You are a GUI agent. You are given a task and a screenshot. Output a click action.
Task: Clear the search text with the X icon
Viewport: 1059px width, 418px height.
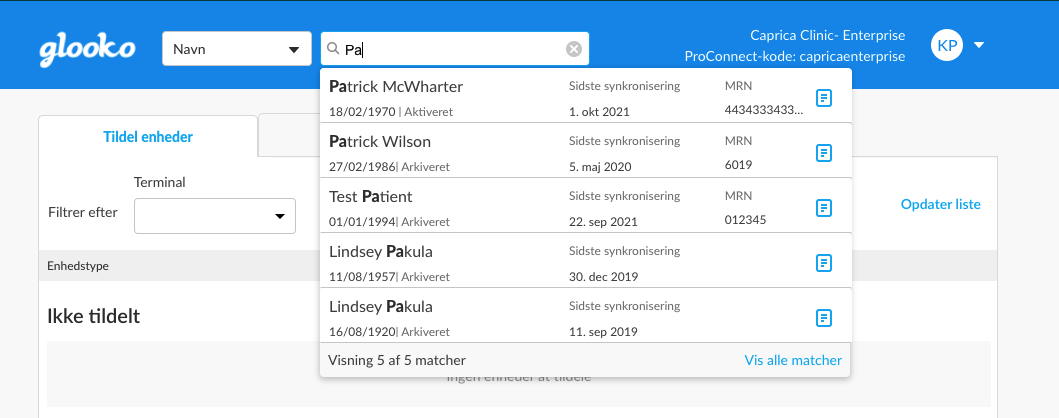click(573, 49)
